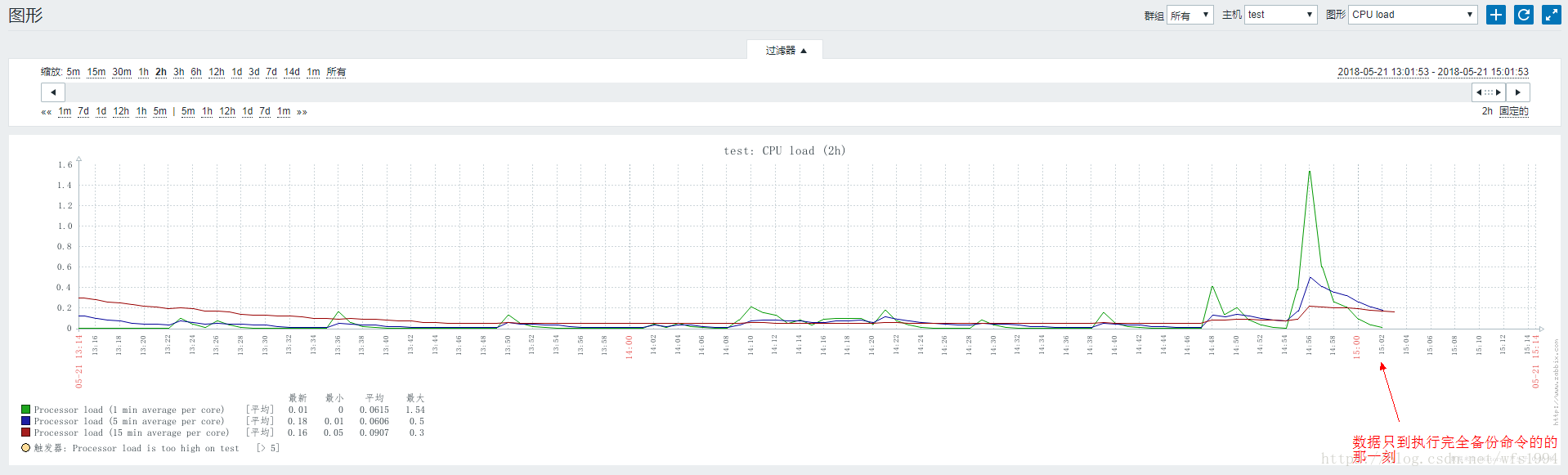Image resolution: width=1568 pixels, height=475 pixels.
Task: Set 缩放 zoom to 6h
Action: pyautogui.click(x=196, y=72)
